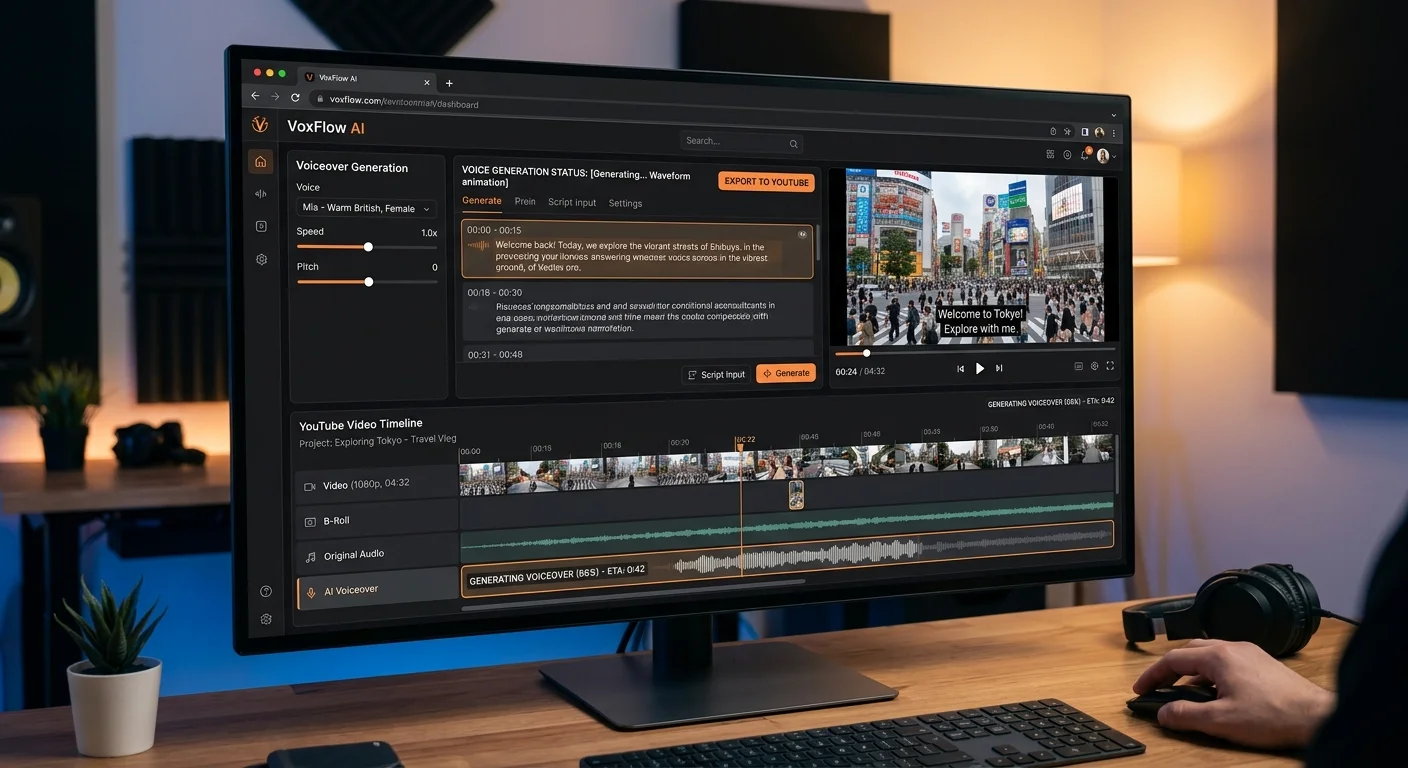
Task: Switch to the Script input tab
Action: click(572, 202)
